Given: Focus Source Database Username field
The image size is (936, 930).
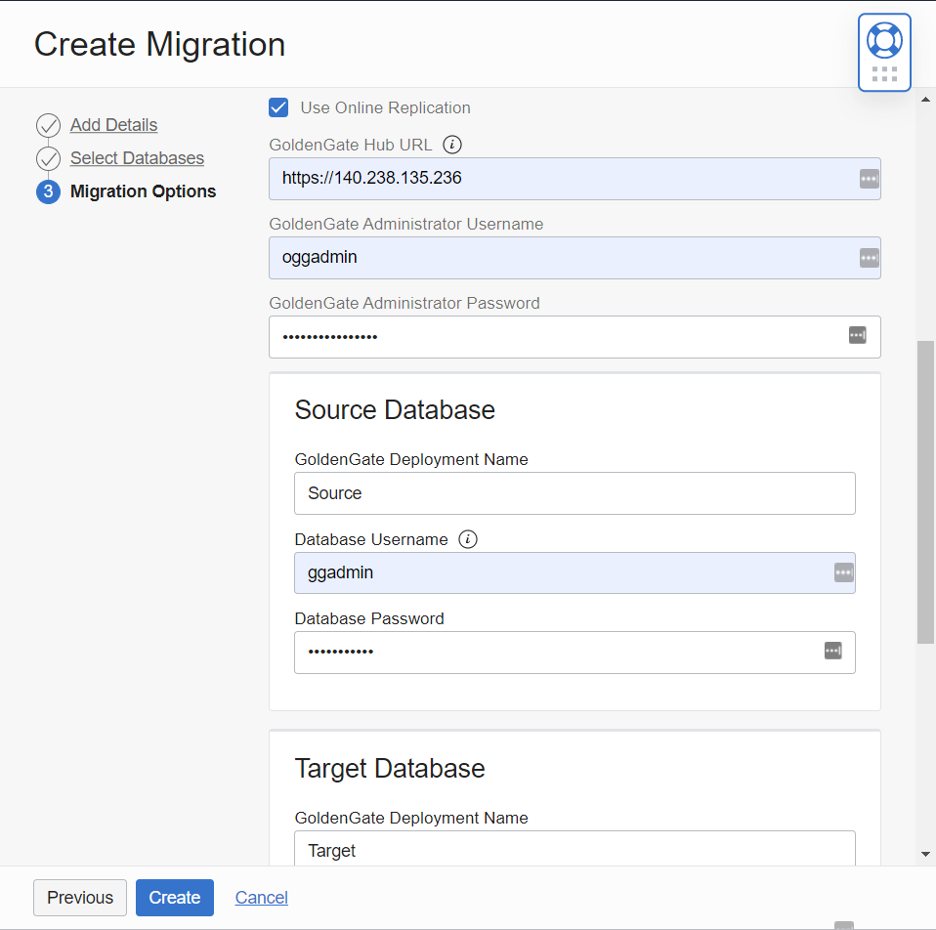Looking at the screenshot, I should click(x=574, y=573).
